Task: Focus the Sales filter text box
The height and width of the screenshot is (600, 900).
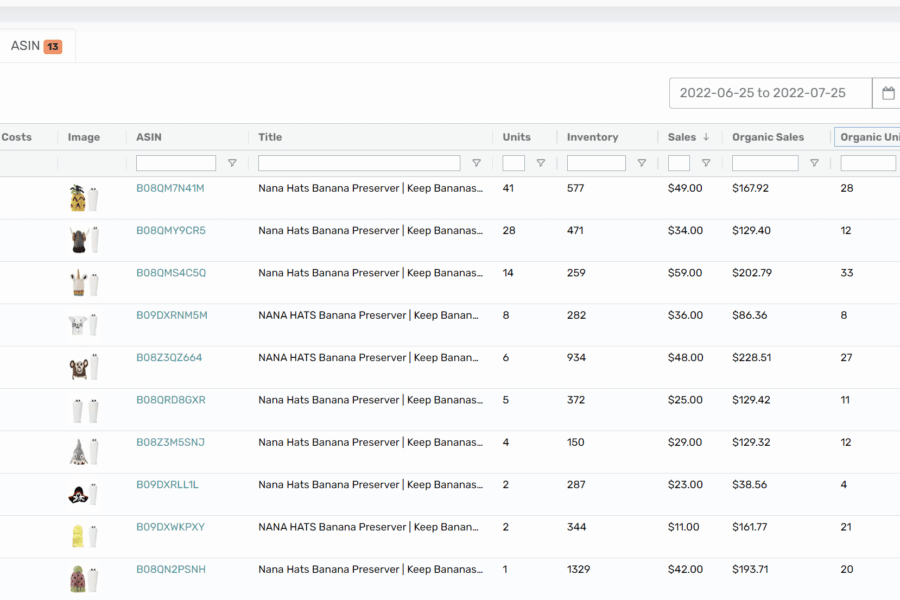Action: (x=678, y=163)
